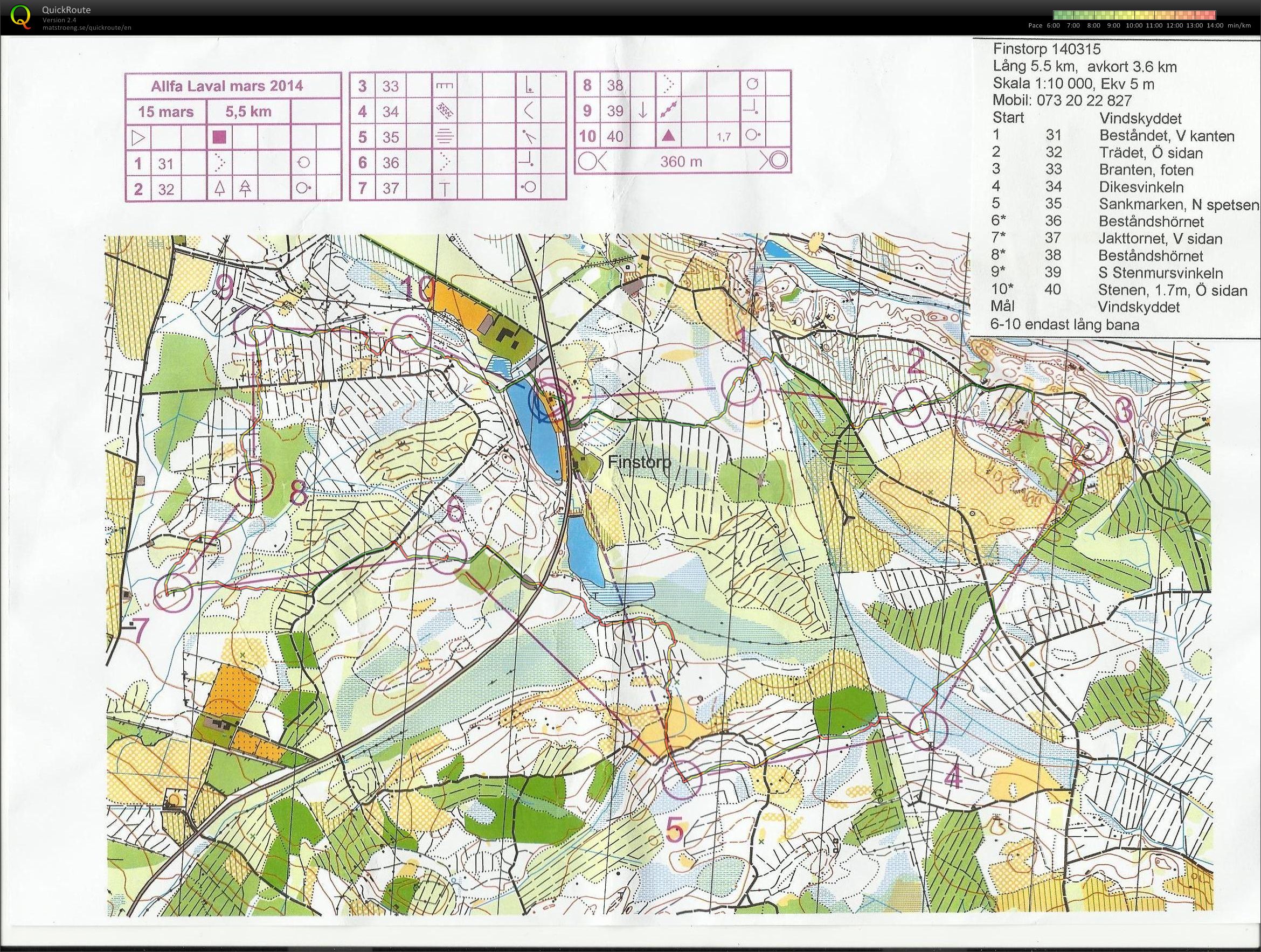Click the QuickRoute Q logo
1261x952 pixels.
(20, 16)
